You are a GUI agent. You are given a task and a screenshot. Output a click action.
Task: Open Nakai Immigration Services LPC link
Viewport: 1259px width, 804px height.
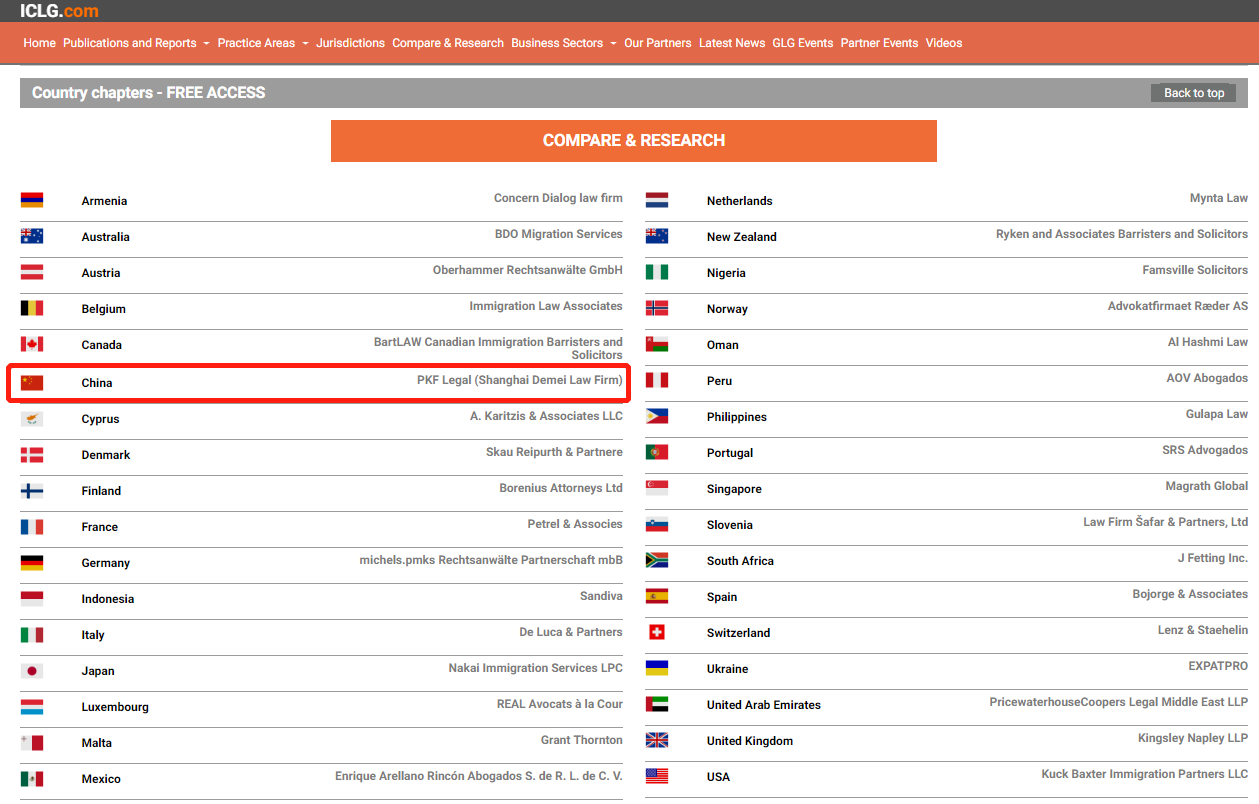[x=535, y=668]
